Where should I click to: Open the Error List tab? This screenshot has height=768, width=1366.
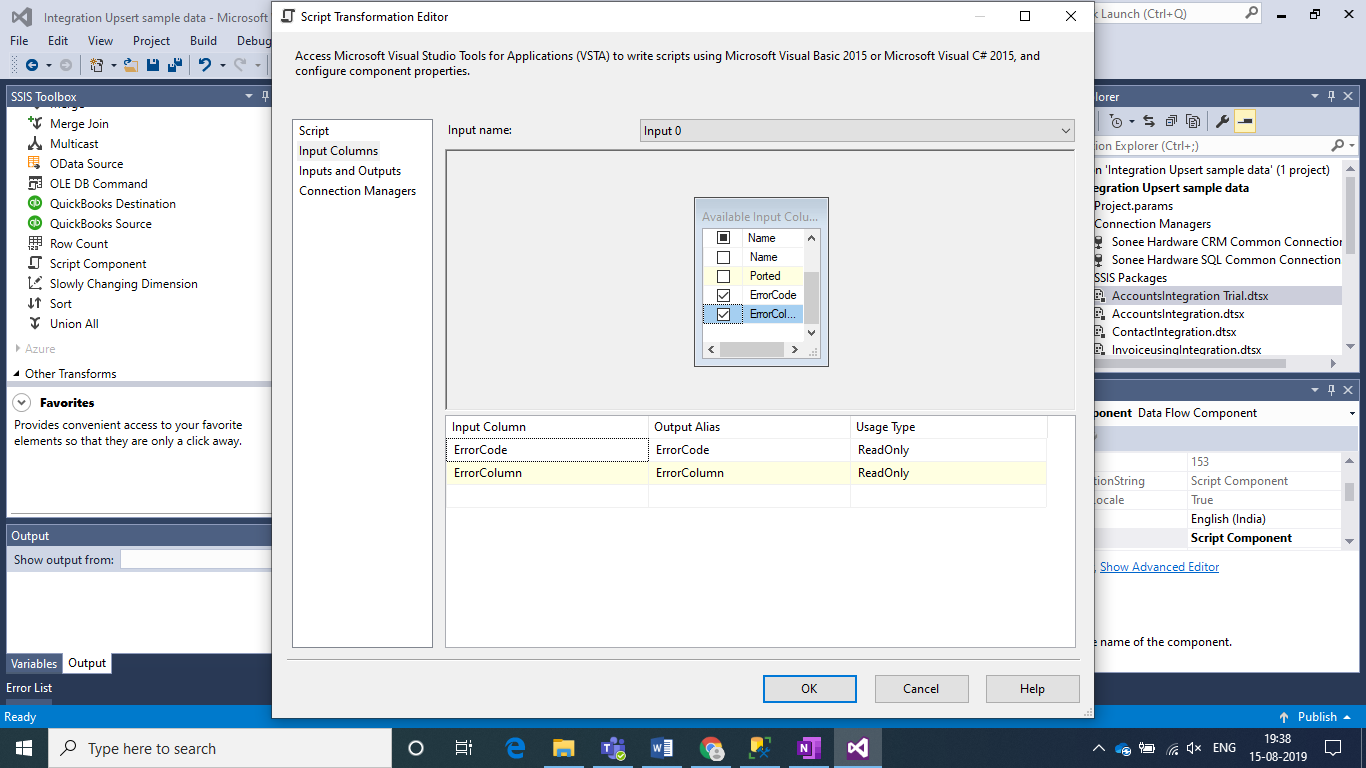click(x=29, y=688)
